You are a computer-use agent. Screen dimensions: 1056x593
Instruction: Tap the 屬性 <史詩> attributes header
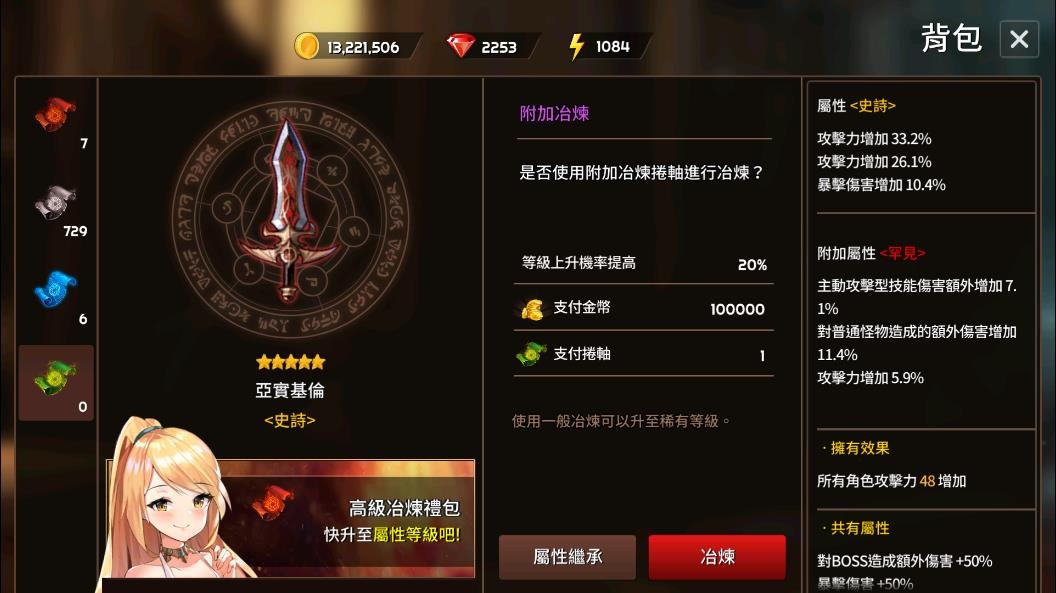click(x=856, y=106)
